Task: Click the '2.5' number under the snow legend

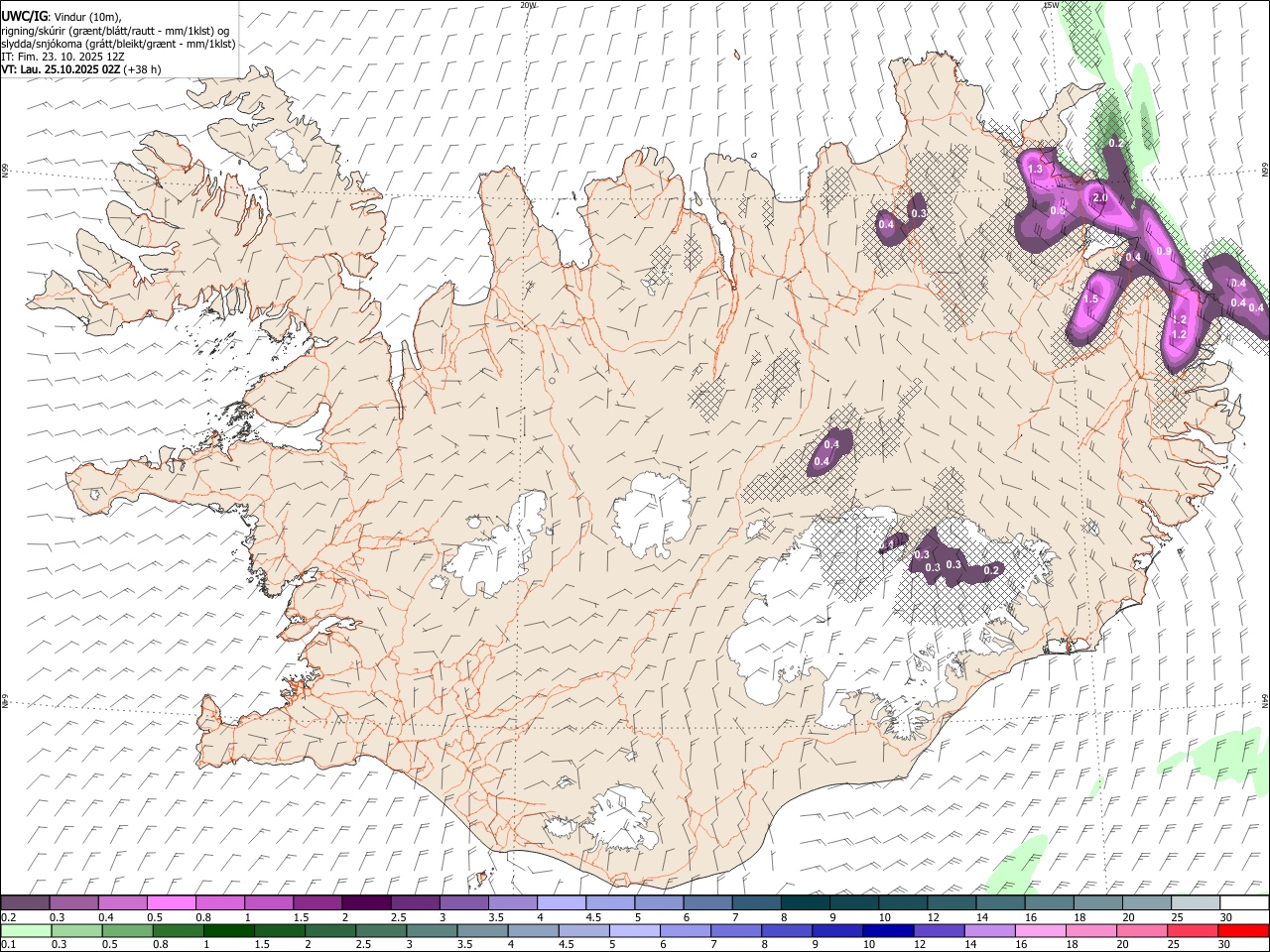Action: 398,917
